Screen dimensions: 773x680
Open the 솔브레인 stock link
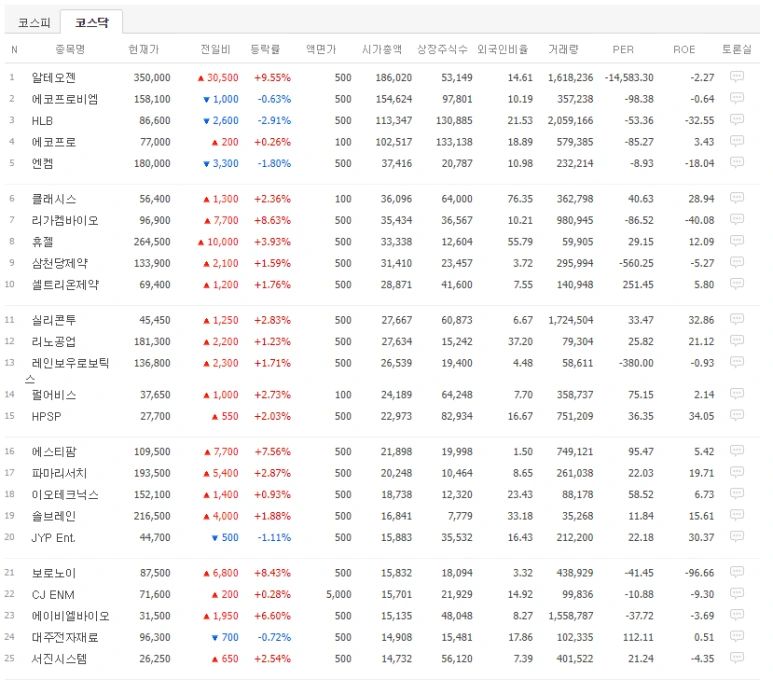pos(53,516)
